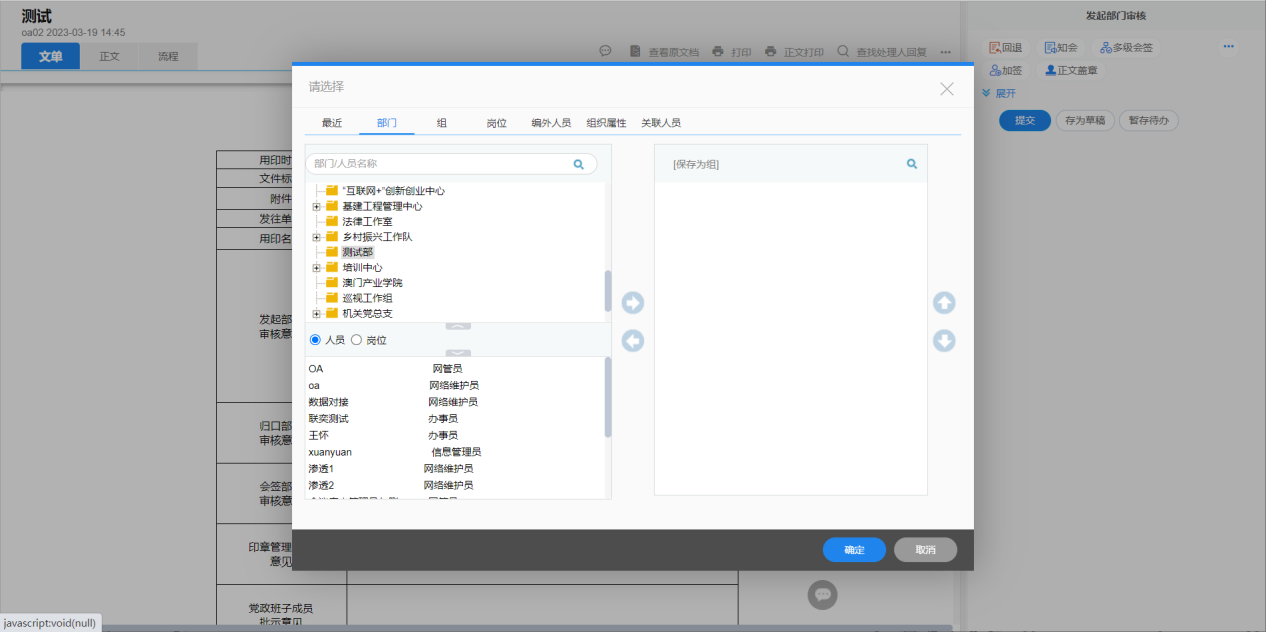1266x632 pixels.
Task: Collapse department tree with upward chevron handle
Action: [x=457, y=326]
